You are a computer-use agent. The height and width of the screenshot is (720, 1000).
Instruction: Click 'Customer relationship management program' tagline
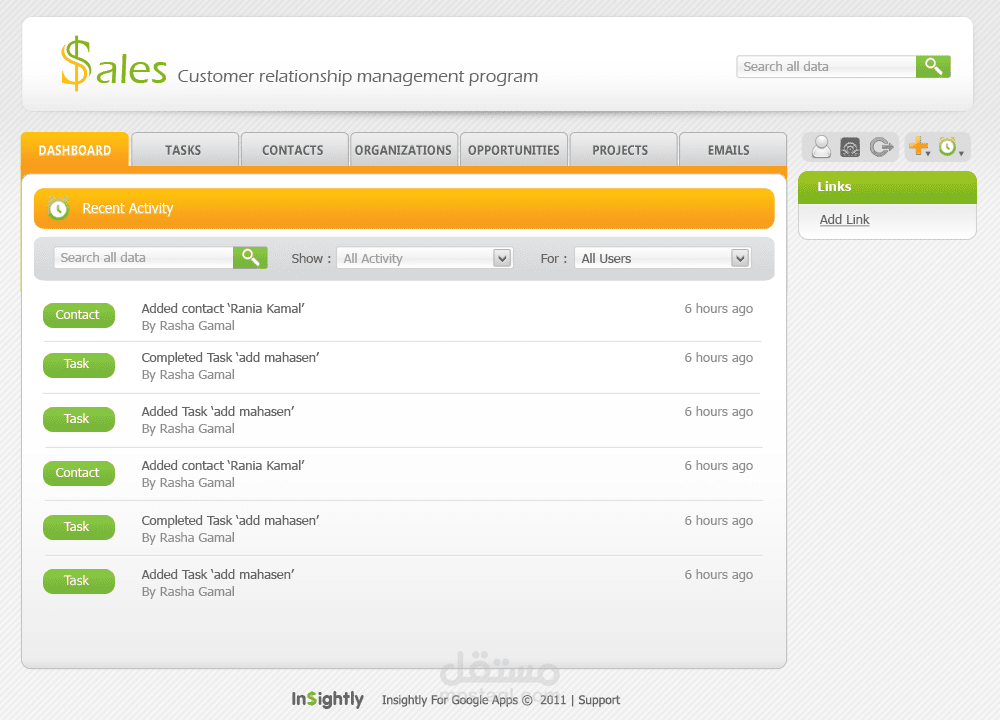(x=358, y=77)
